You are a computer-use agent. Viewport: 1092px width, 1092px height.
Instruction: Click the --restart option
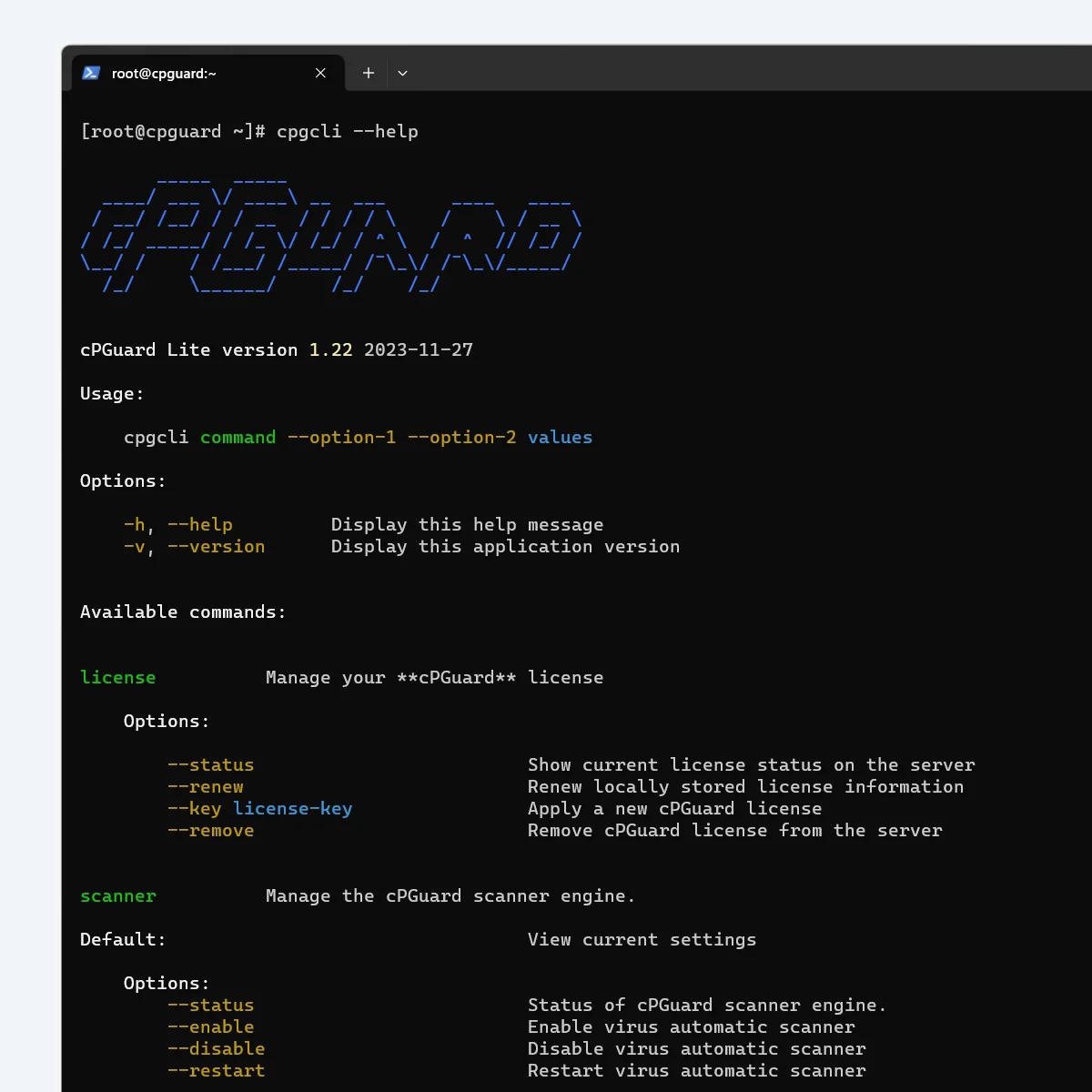(216, 1070)
